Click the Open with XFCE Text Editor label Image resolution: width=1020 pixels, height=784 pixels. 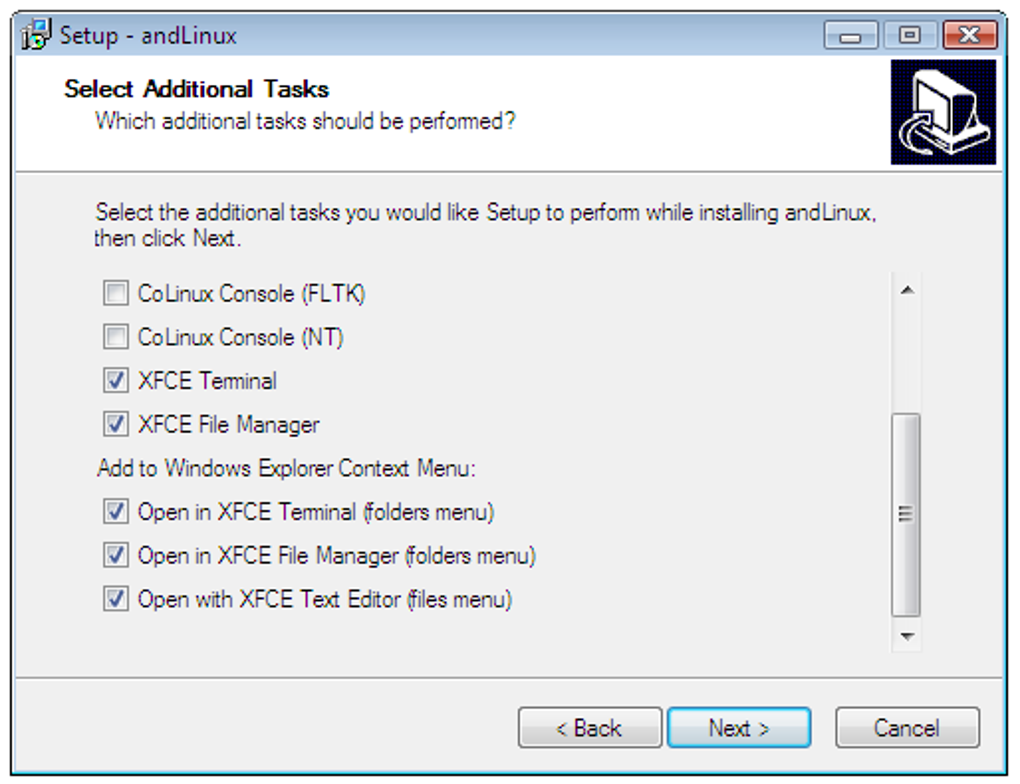324,599
